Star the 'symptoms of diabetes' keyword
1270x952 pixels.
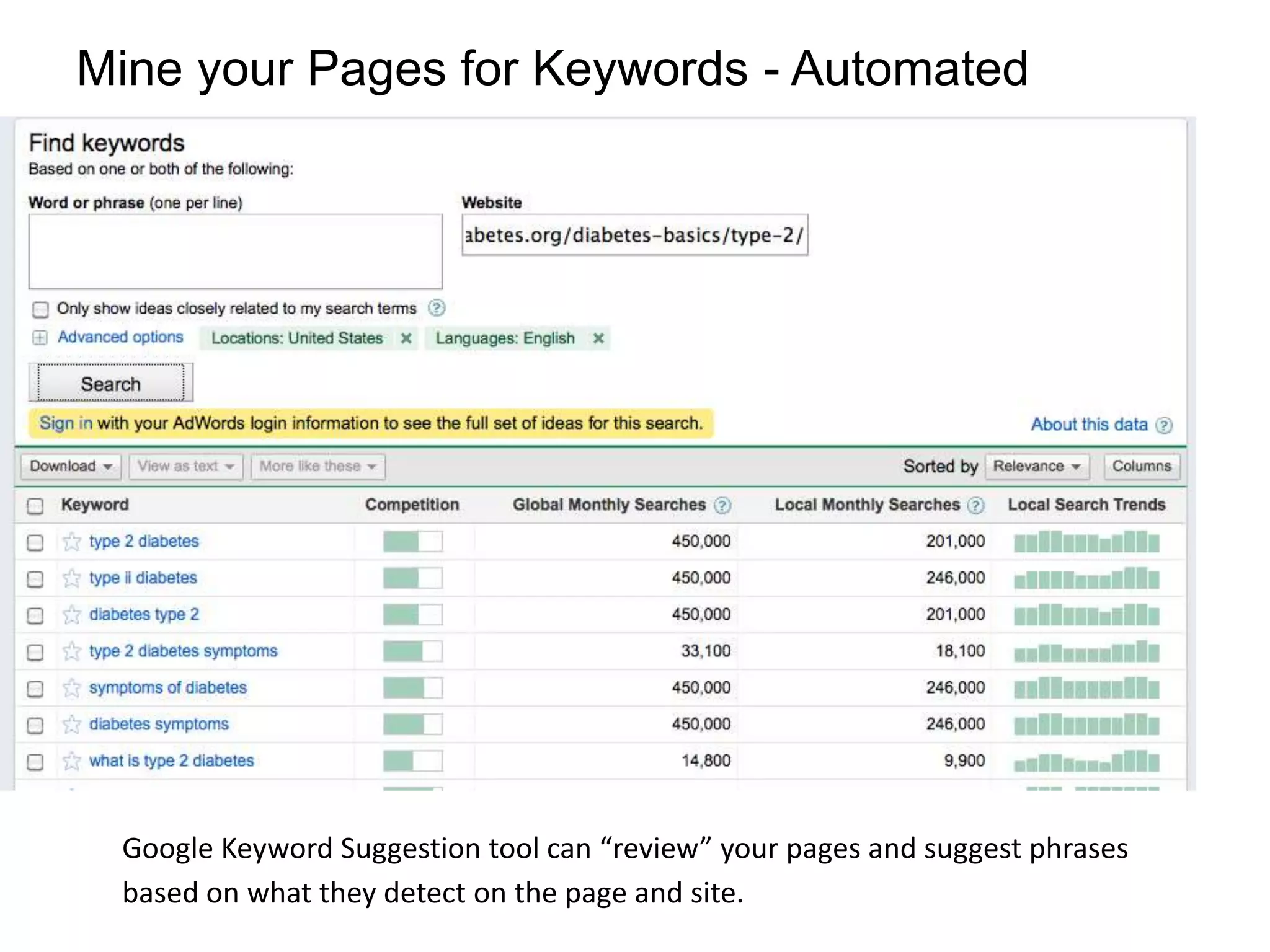click(72, 688)
